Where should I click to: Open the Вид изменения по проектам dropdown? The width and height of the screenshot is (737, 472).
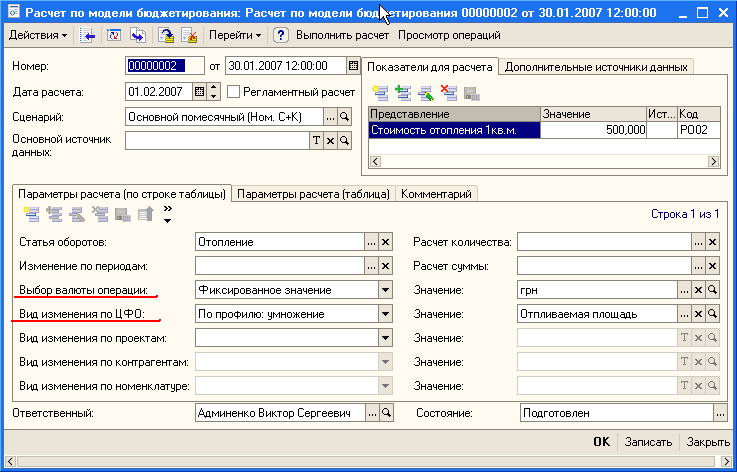coord(386,338)
